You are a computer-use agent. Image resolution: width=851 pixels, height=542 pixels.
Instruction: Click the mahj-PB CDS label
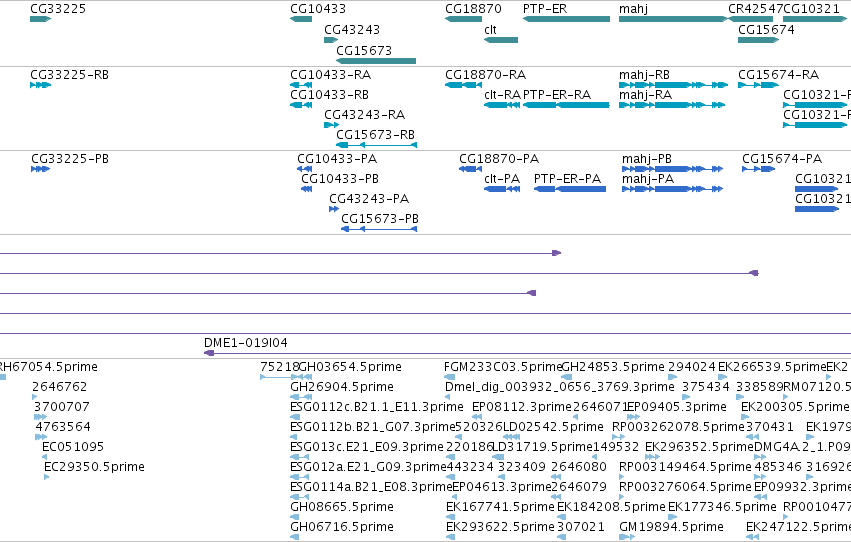point(647,159)
